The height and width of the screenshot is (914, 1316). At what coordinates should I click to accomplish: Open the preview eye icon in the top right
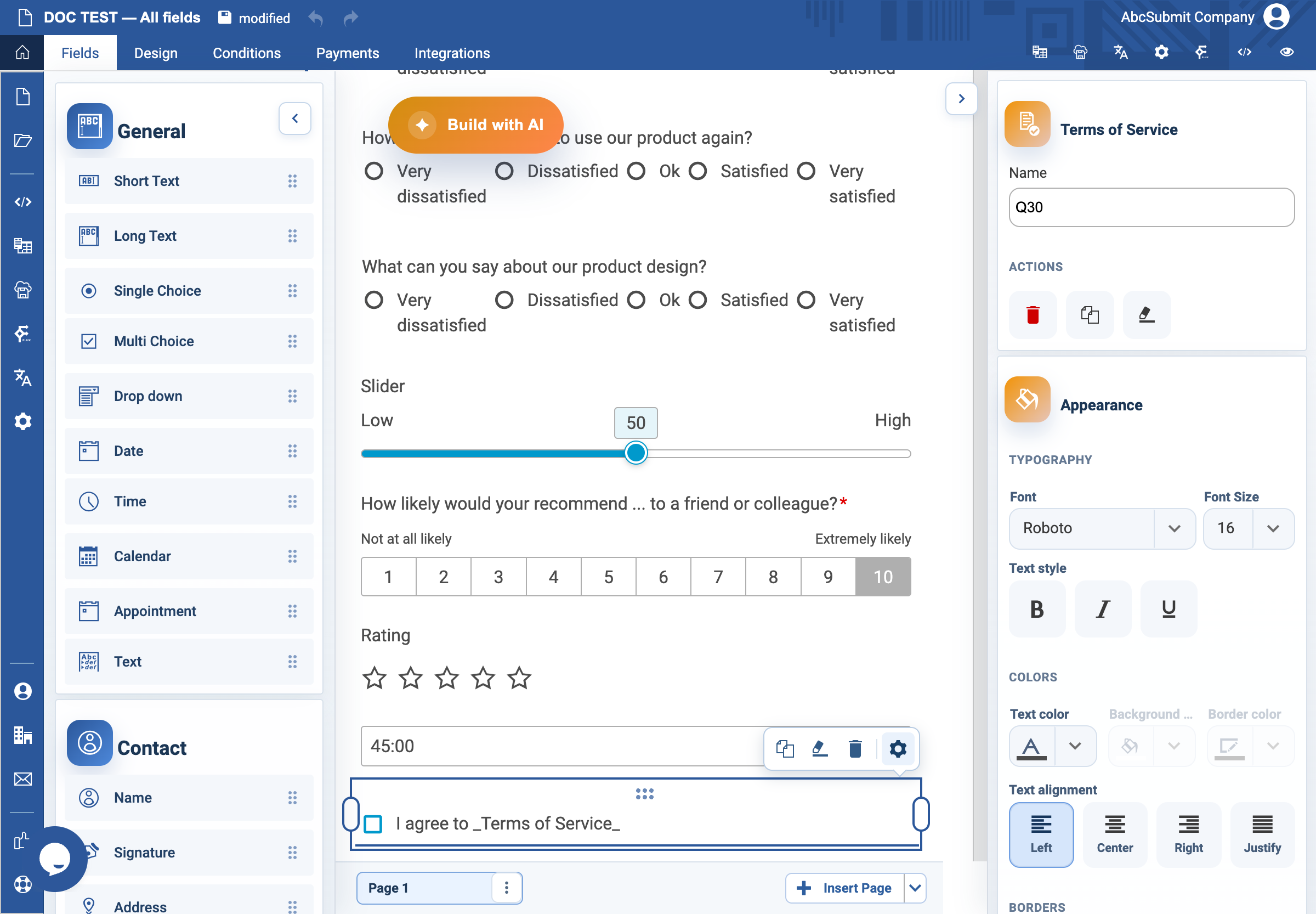(1286, 52)
